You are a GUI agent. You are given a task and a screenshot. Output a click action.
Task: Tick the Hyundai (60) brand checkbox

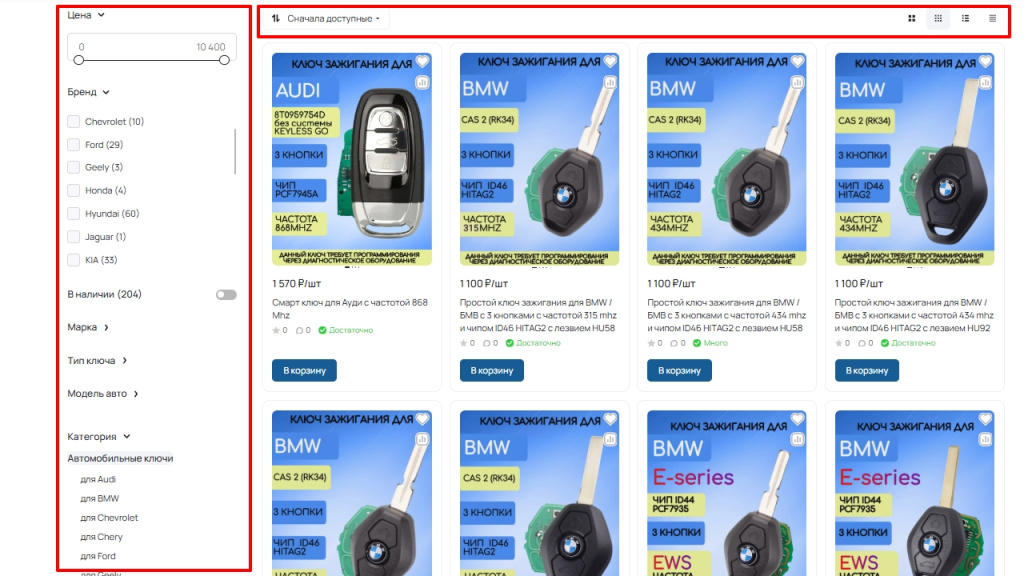(74, 214)
